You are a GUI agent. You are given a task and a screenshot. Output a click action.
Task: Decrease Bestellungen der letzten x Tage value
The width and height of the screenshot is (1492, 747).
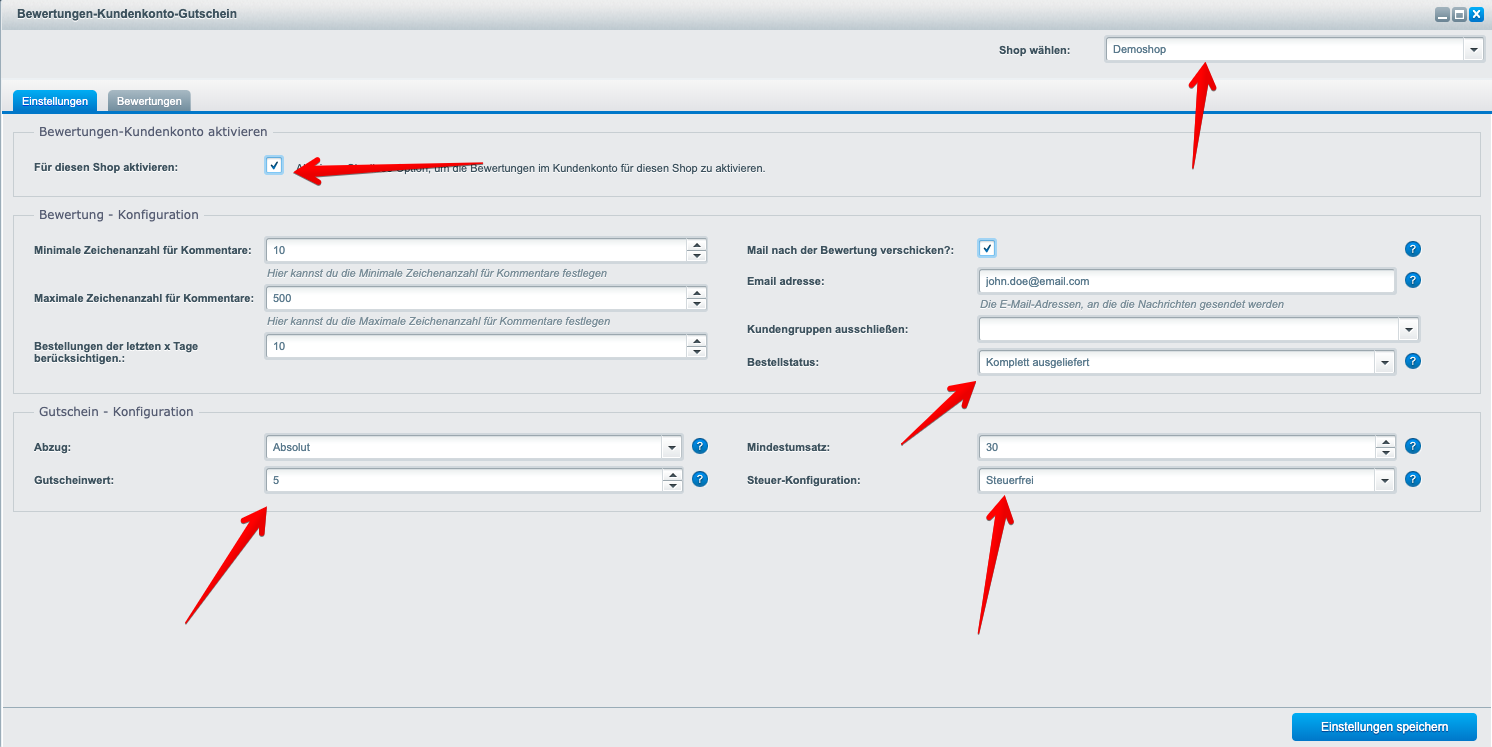click(x=697, y=352)
